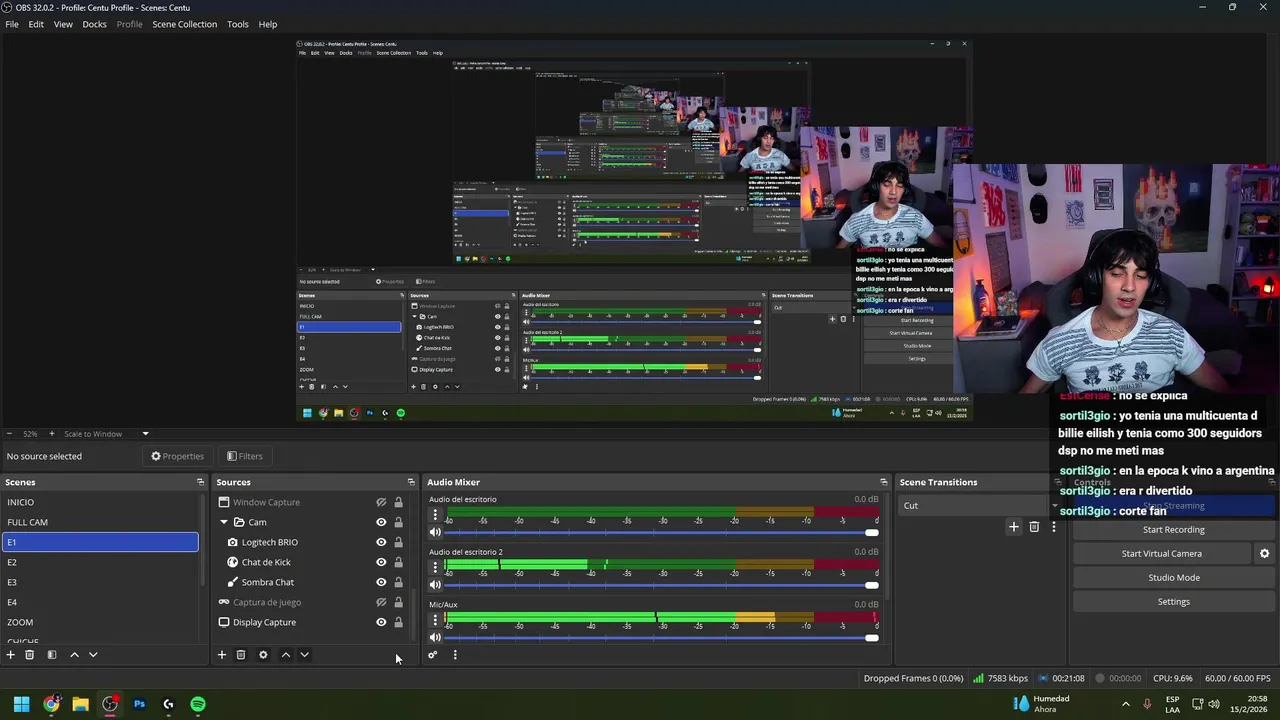Hide the Logitech BRIO source
This screenshot has height=720, width=1280.
point(381,542)
